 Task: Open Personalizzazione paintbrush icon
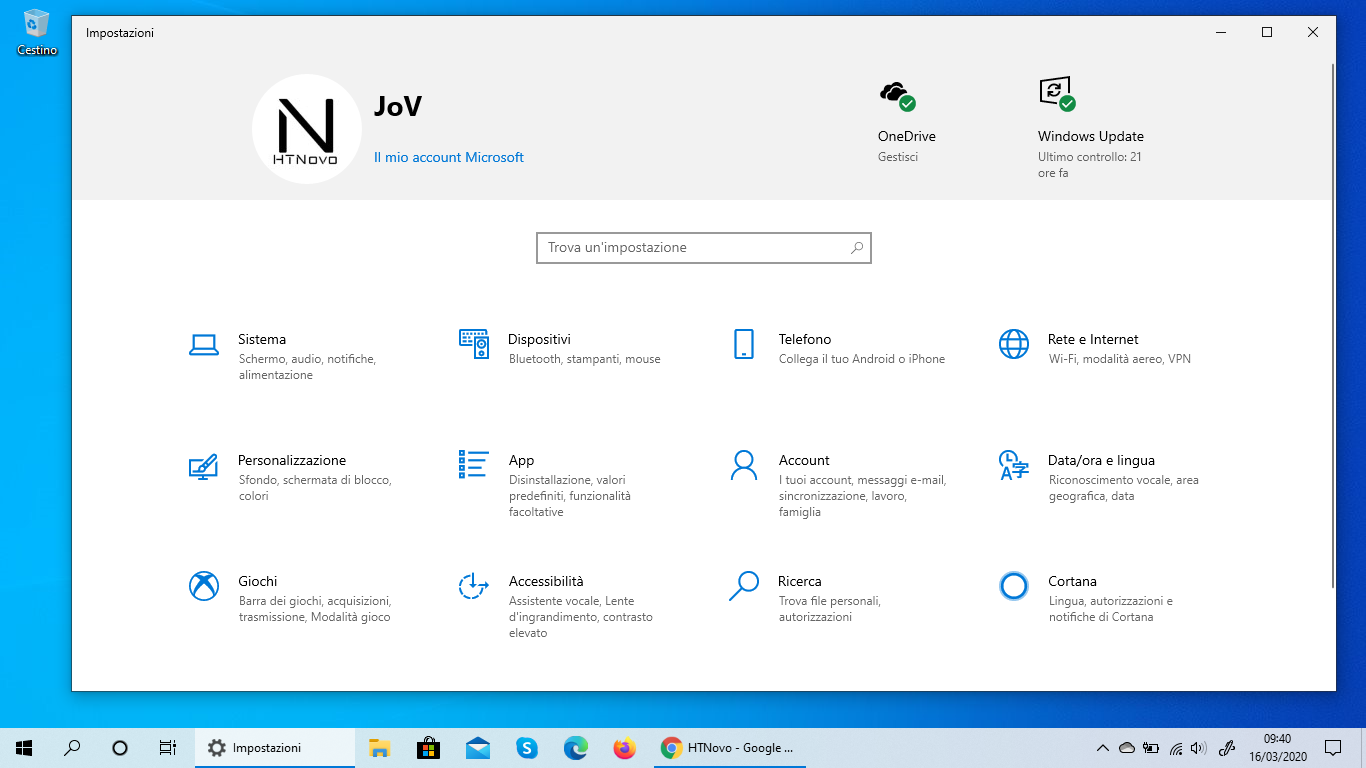pos(204,466)
